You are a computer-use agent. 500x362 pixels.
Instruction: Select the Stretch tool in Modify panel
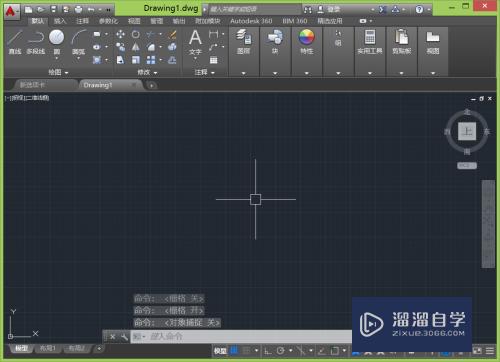coord(120,60)
